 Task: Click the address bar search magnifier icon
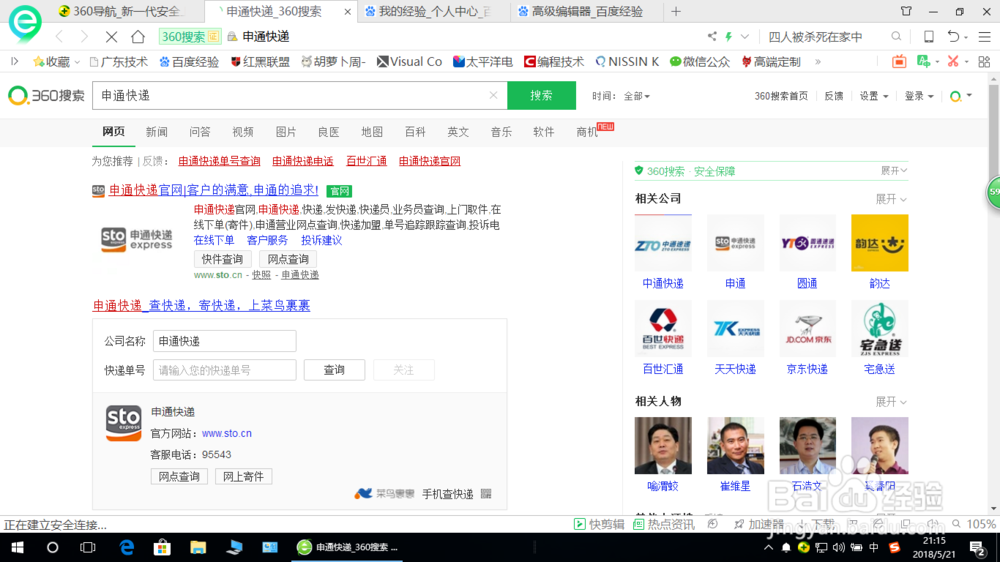click(x=896, y=36)
